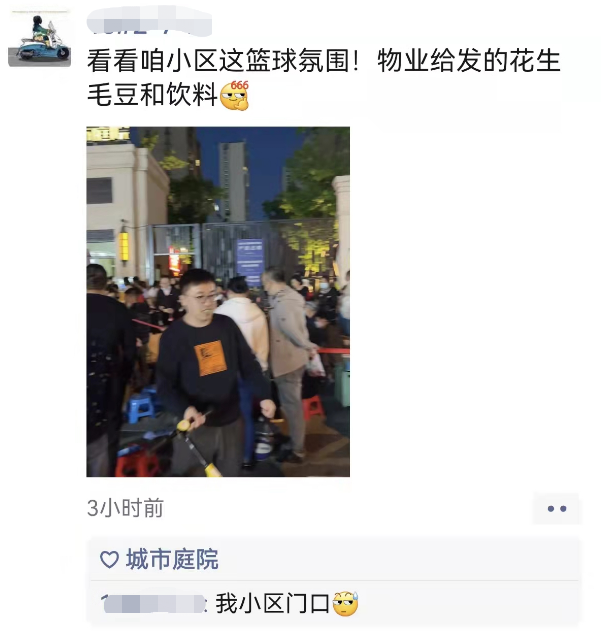Image resolution: width=605 pixels, height=634 pixels.
Task: Open the poster's scooter avatar profile
Action: click(x=40, y=38)
